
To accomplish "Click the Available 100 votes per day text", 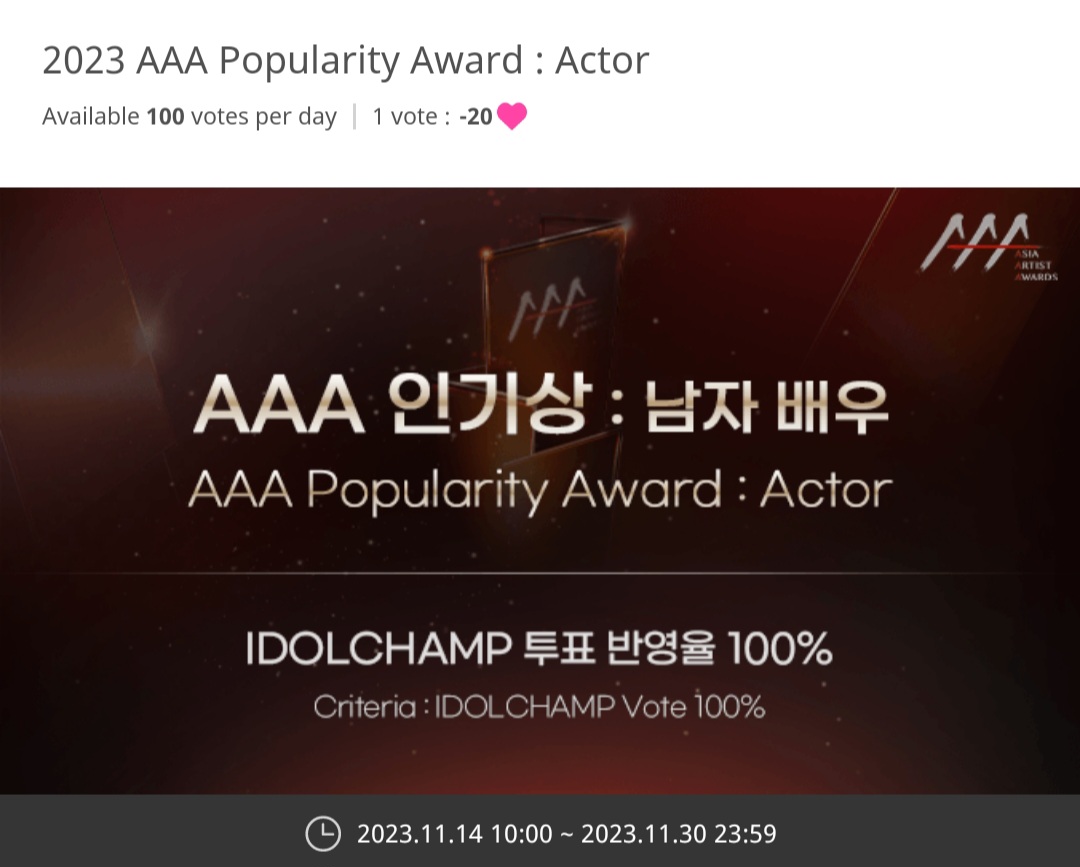I will (x=189, y=116).
